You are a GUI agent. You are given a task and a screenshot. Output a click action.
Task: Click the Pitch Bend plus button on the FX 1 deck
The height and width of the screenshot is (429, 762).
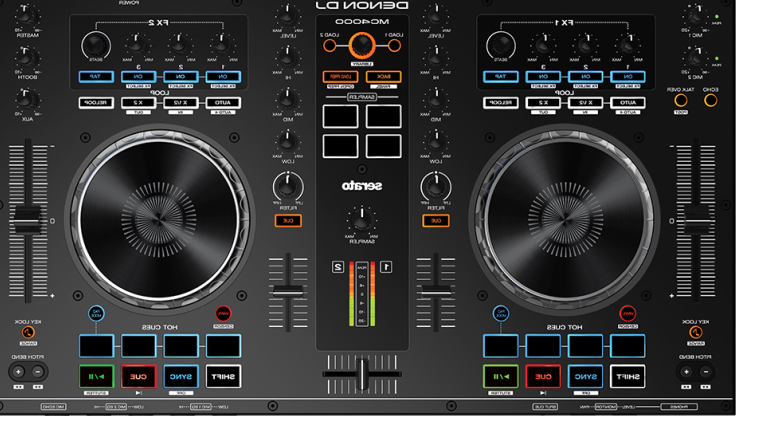(686, 372)
